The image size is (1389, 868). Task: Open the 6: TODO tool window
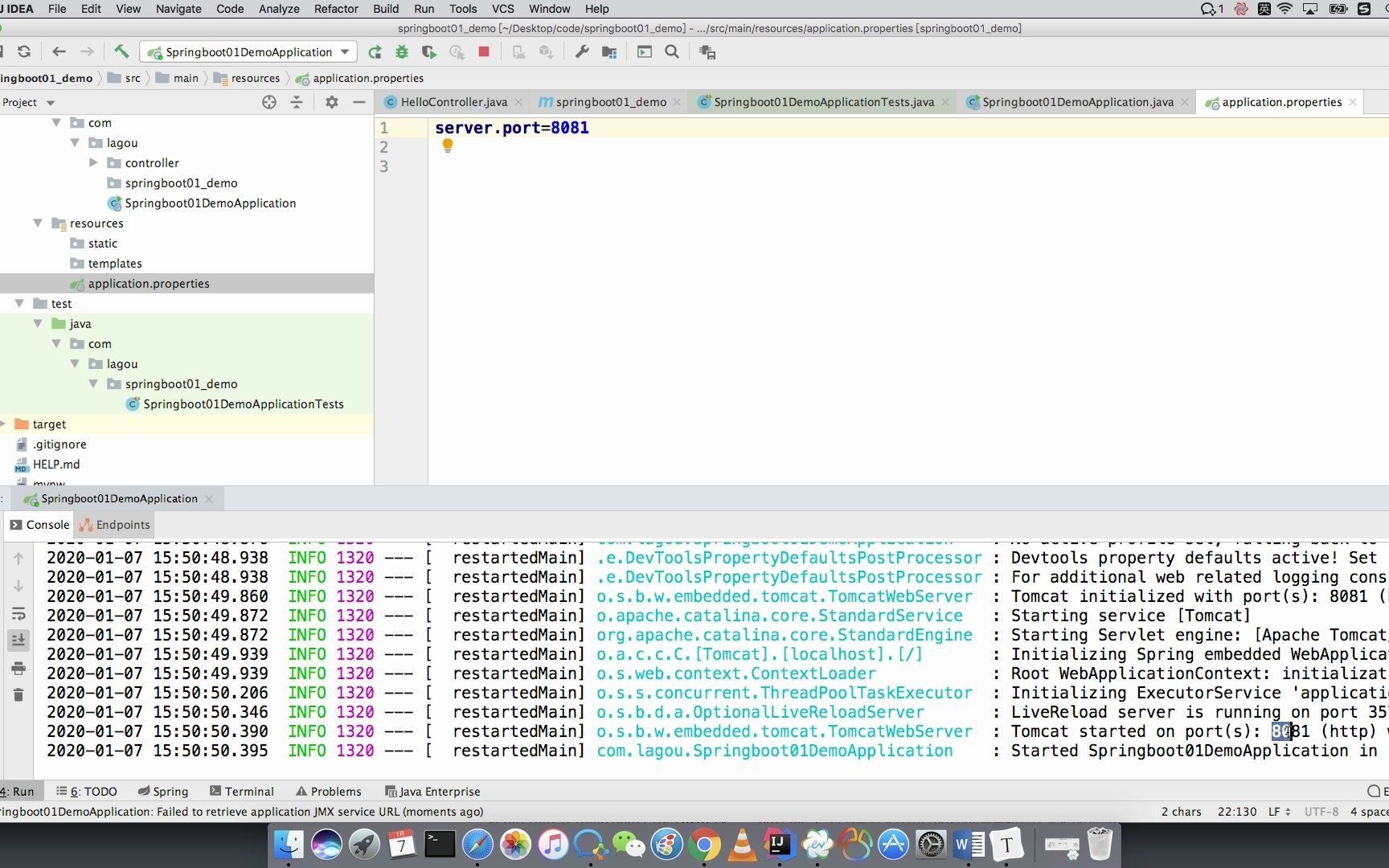86,792
